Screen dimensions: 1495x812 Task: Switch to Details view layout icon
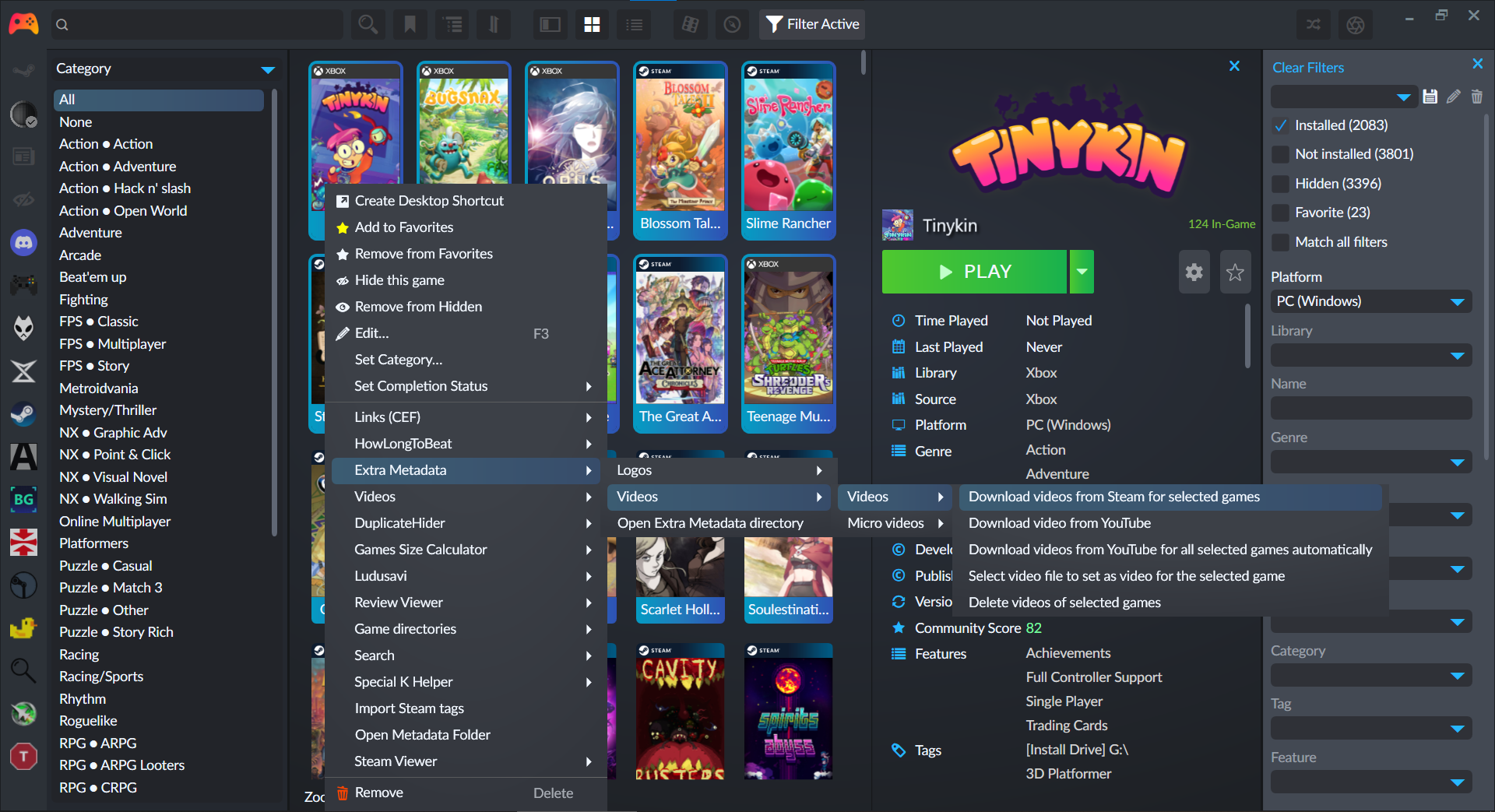pyautogui.click(x=550, y=25)
